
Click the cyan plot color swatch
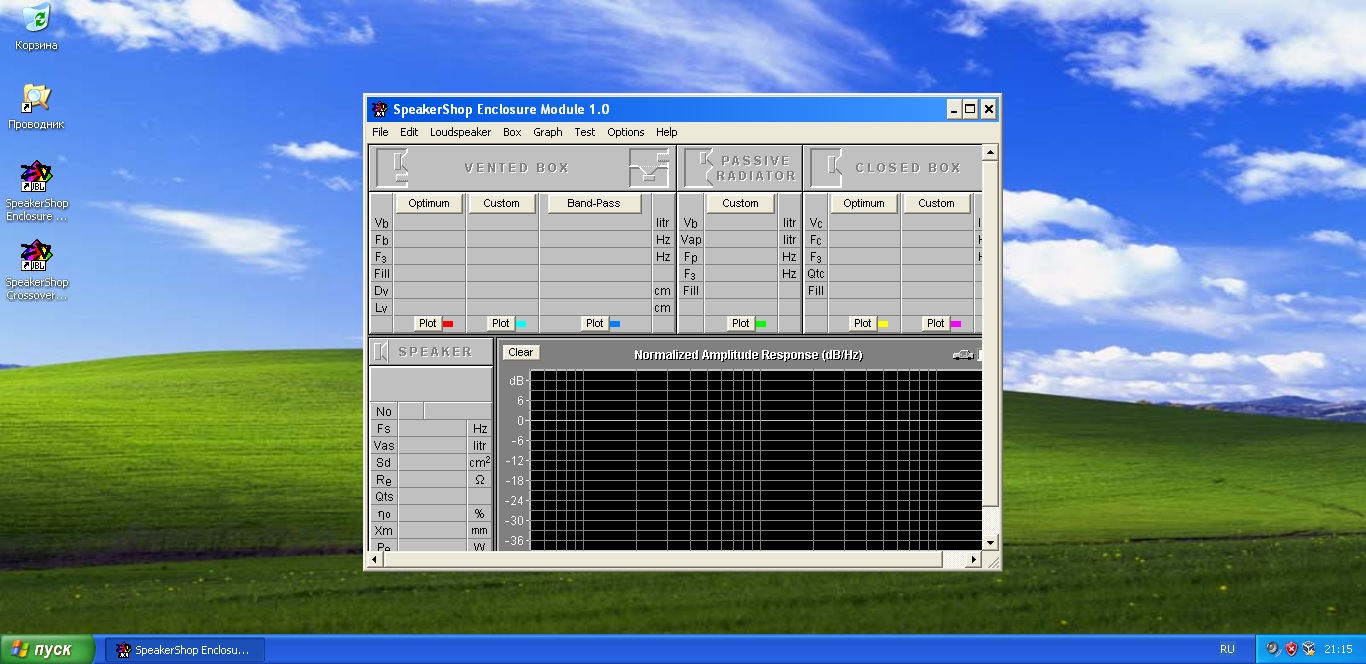click(521, 324)
